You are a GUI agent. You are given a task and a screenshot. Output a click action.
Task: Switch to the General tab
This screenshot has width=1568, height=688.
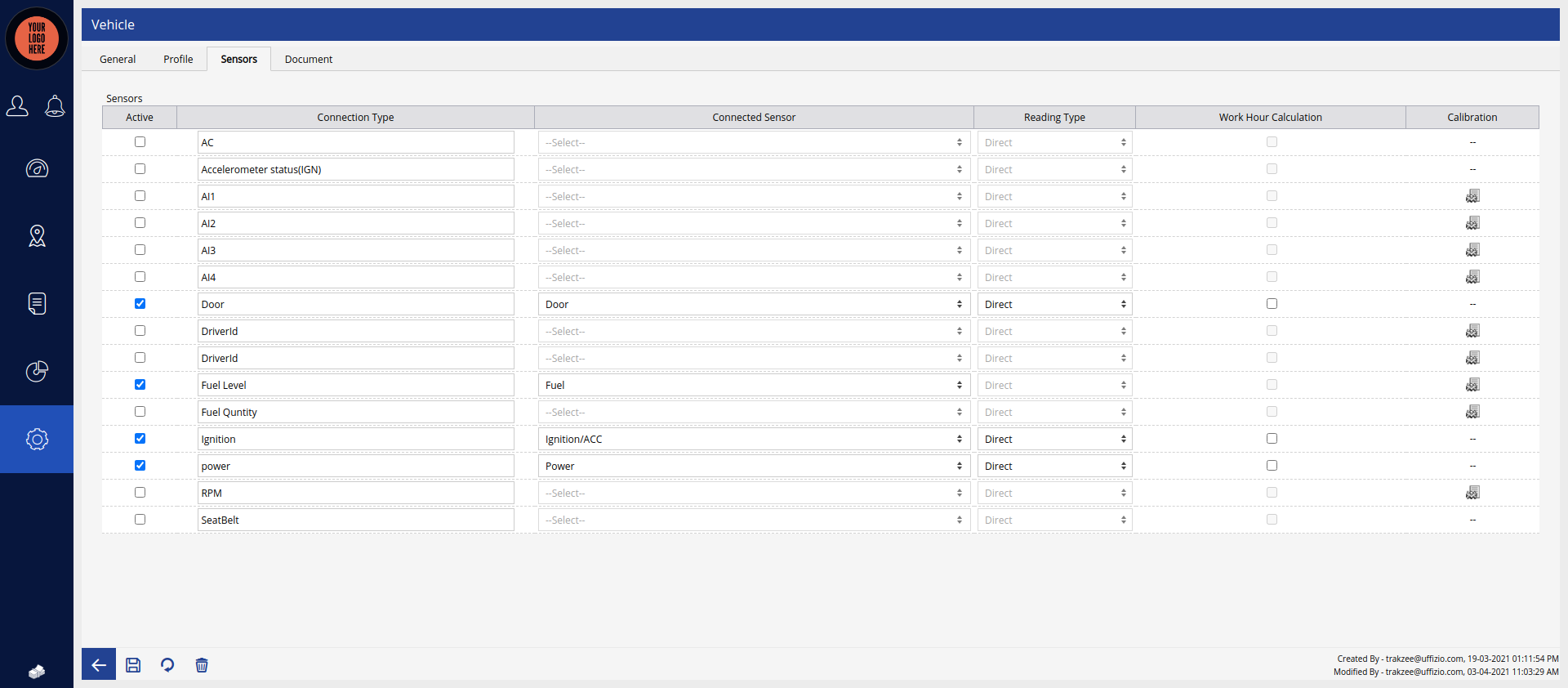[118, 59]
